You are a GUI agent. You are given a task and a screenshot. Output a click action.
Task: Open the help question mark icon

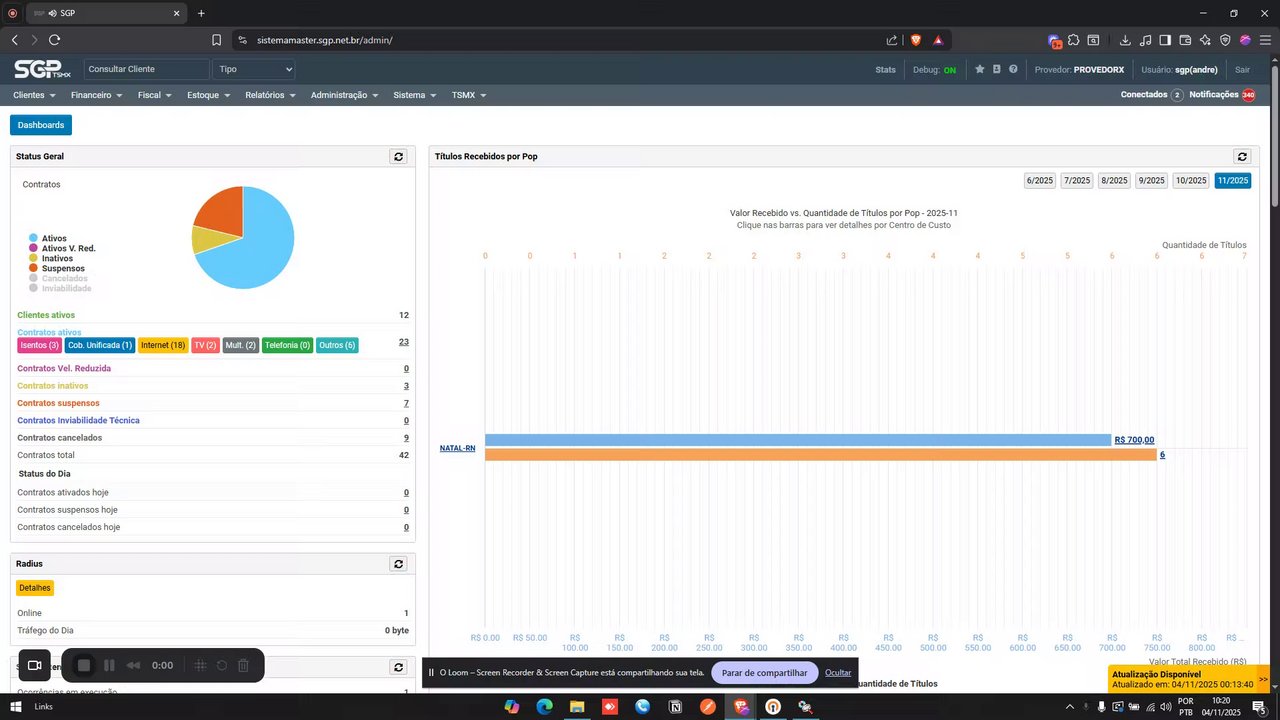coord(1013,69)
